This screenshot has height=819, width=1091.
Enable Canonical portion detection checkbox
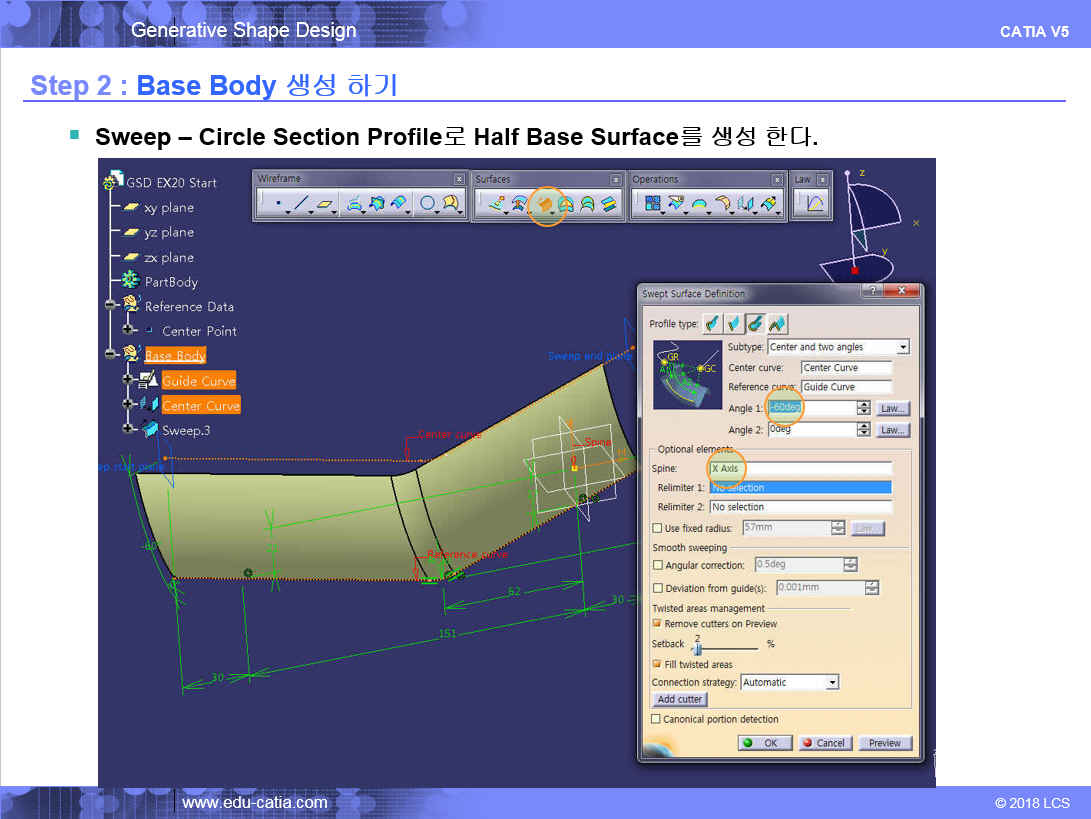click(x=657, y=719)
